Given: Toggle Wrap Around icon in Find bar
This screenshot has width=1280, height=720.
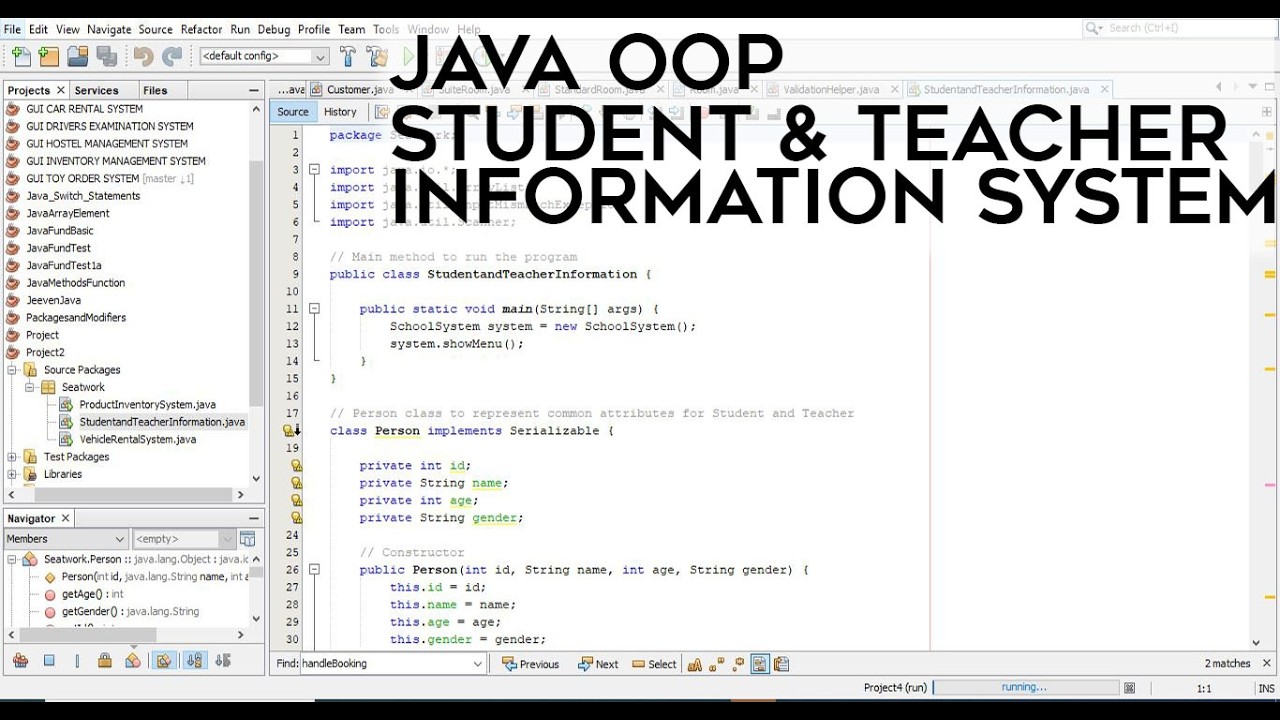Looking at the screenshot, I should 782,664.
